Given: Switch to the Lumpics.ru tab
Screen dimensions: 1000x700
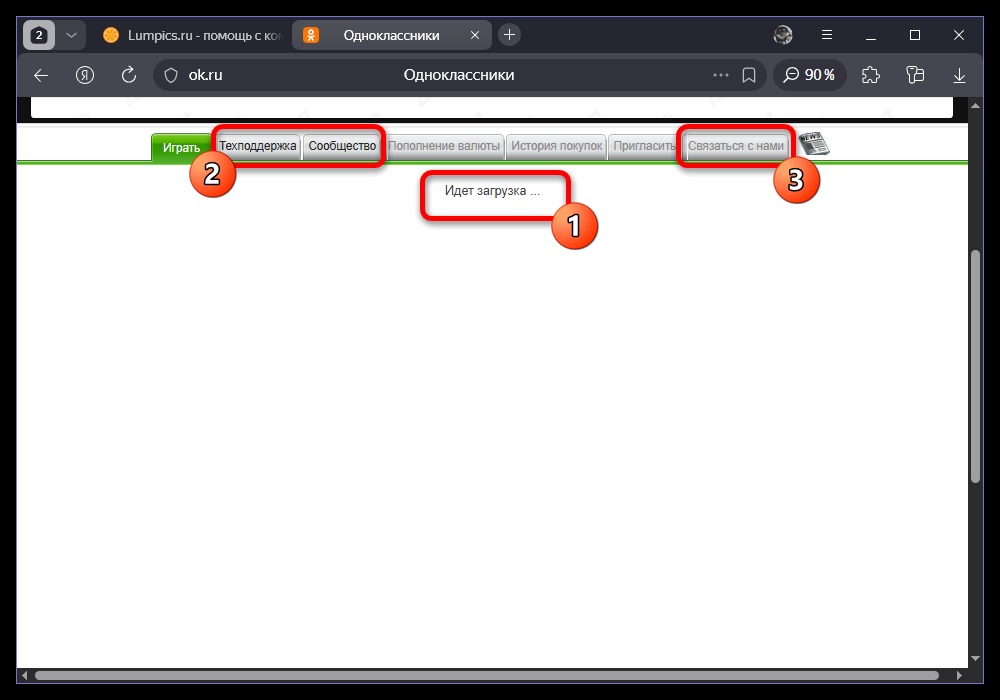Looking at the screenshot, I should tap(191, 35).
